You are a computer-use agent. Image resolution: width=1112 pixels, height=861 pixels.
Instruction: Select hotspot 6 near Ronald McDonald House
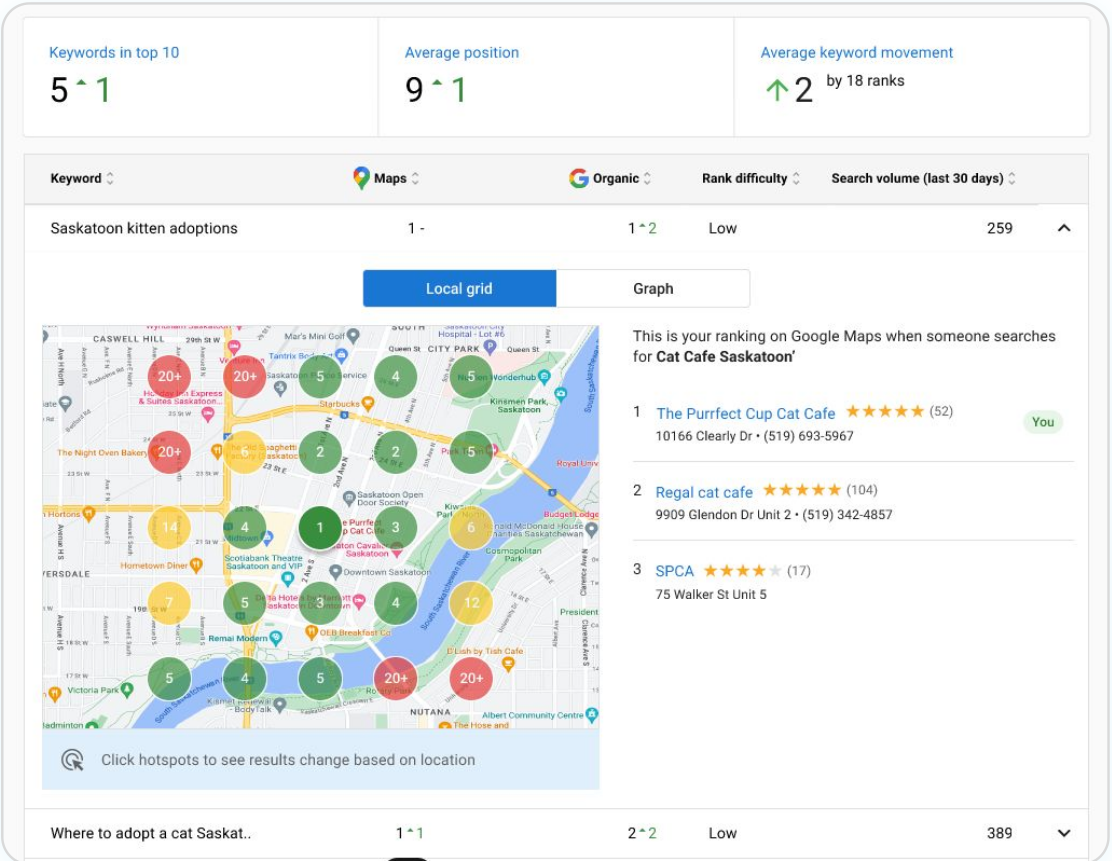click(x=471, y=527)
